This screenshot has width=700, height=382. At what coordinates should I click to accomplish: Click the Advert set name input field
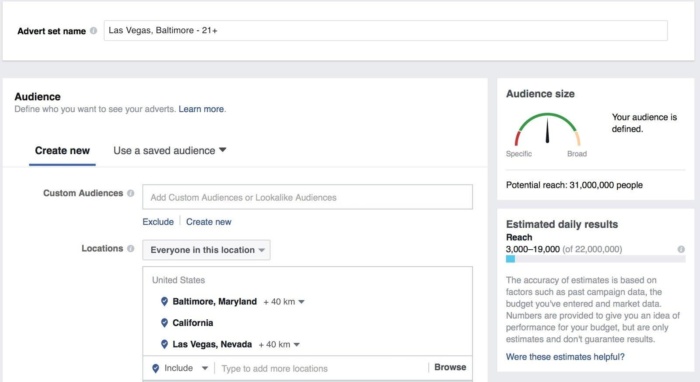tap(386, 30)
